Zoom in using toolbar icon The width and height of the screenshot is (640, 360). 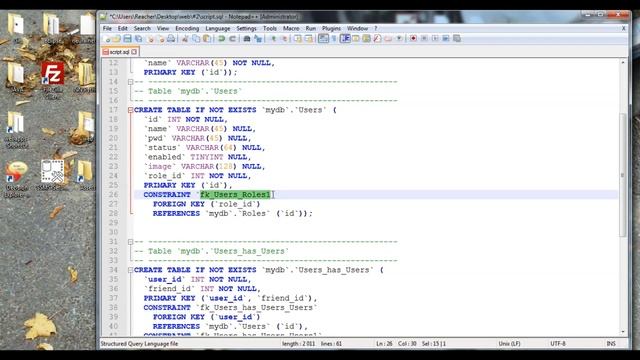pos(273,38)
